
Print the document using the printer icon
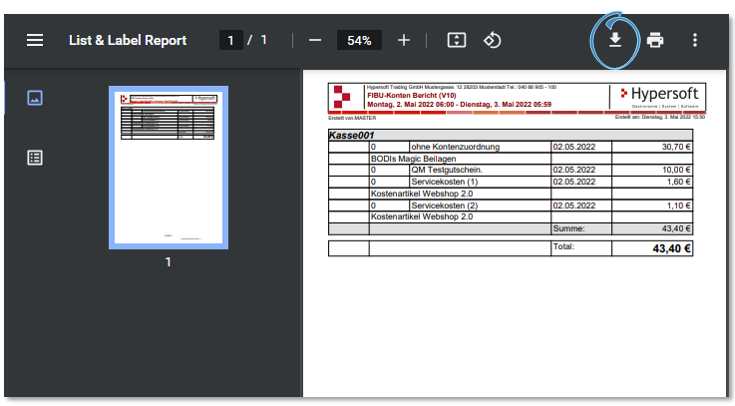pyautogui.click(x=655, y=40)
